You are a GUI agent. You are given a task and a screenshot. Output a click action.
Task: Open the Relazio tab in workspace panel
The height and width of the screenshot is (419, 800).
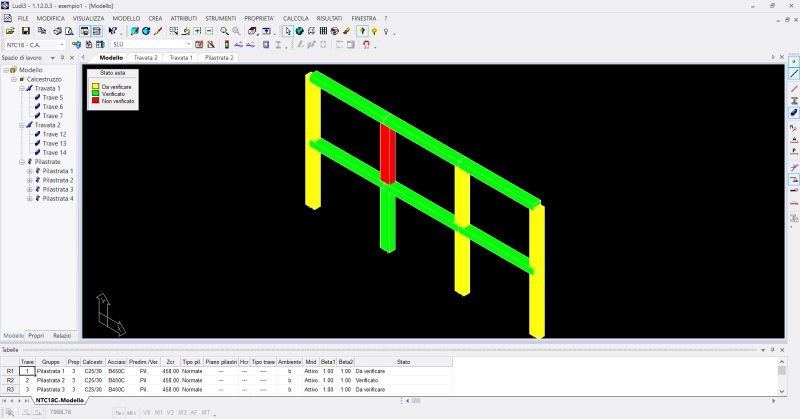[62, 335]
